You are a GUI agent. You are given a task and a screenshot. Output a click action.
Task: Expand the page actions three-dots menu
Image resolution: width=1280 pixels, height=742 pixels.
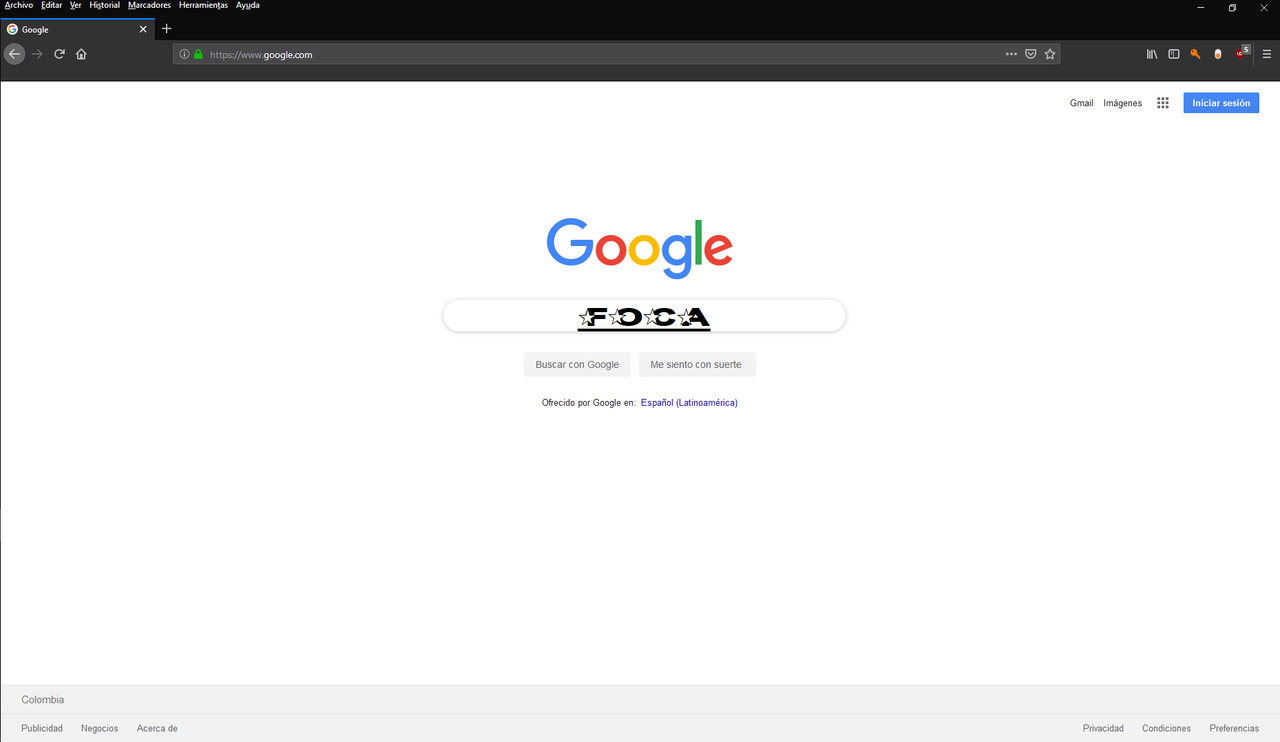coord(1011,54)
